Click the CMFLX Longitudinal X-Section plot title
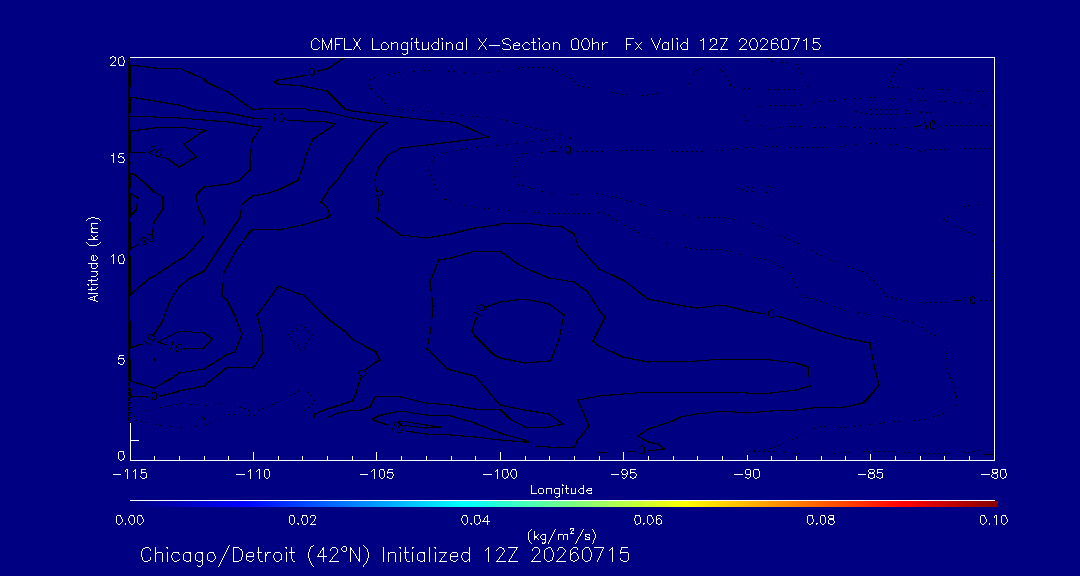The image size is (1080, 576). coord(565,45)
